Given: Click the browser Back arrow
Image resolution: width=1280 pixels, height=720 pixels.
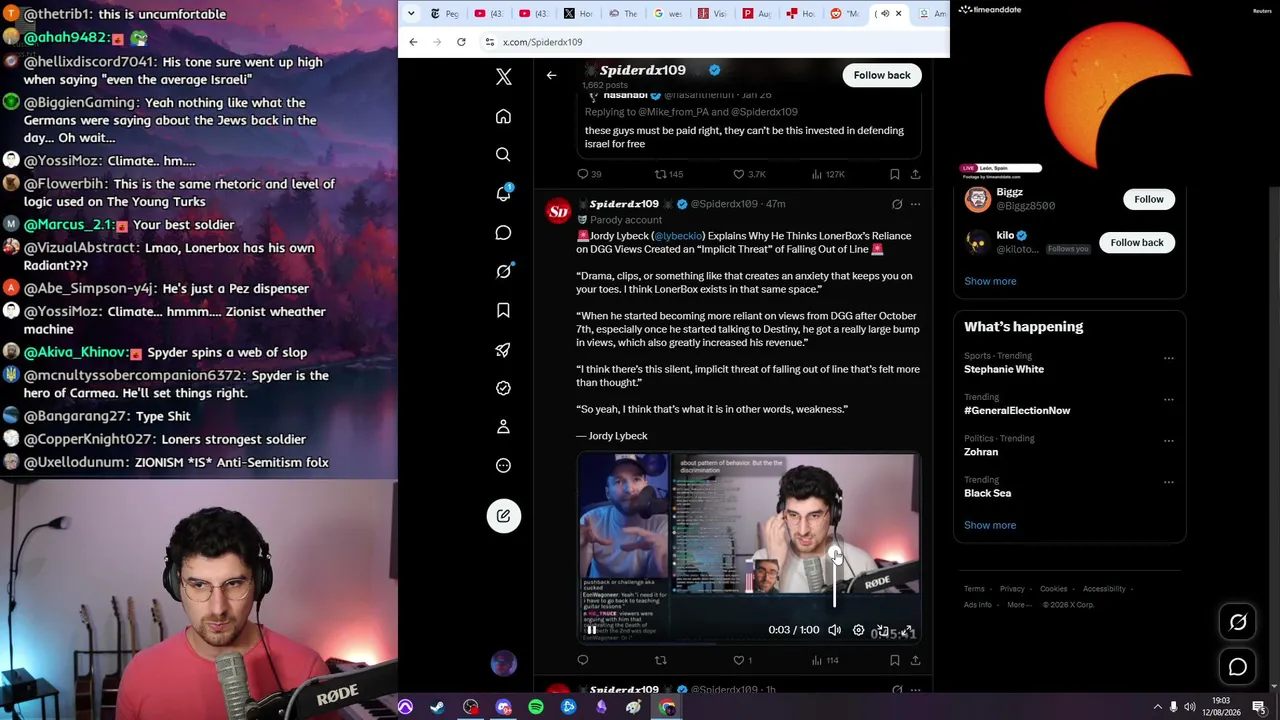Looking at the screenshot, I should click(413, 42).
